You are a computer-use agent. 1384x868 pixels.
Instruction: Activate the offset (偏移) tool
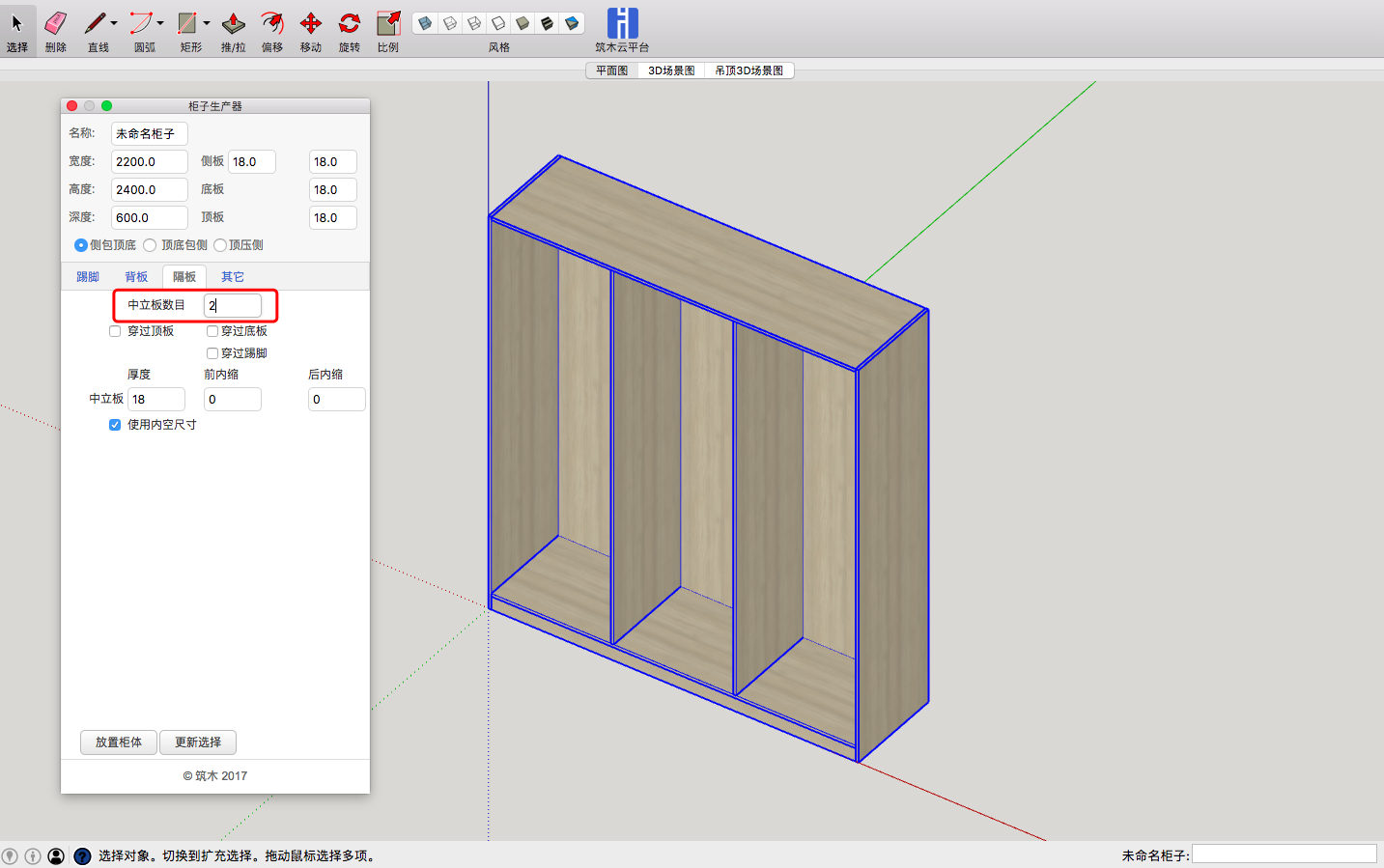[x=272, y=24]
